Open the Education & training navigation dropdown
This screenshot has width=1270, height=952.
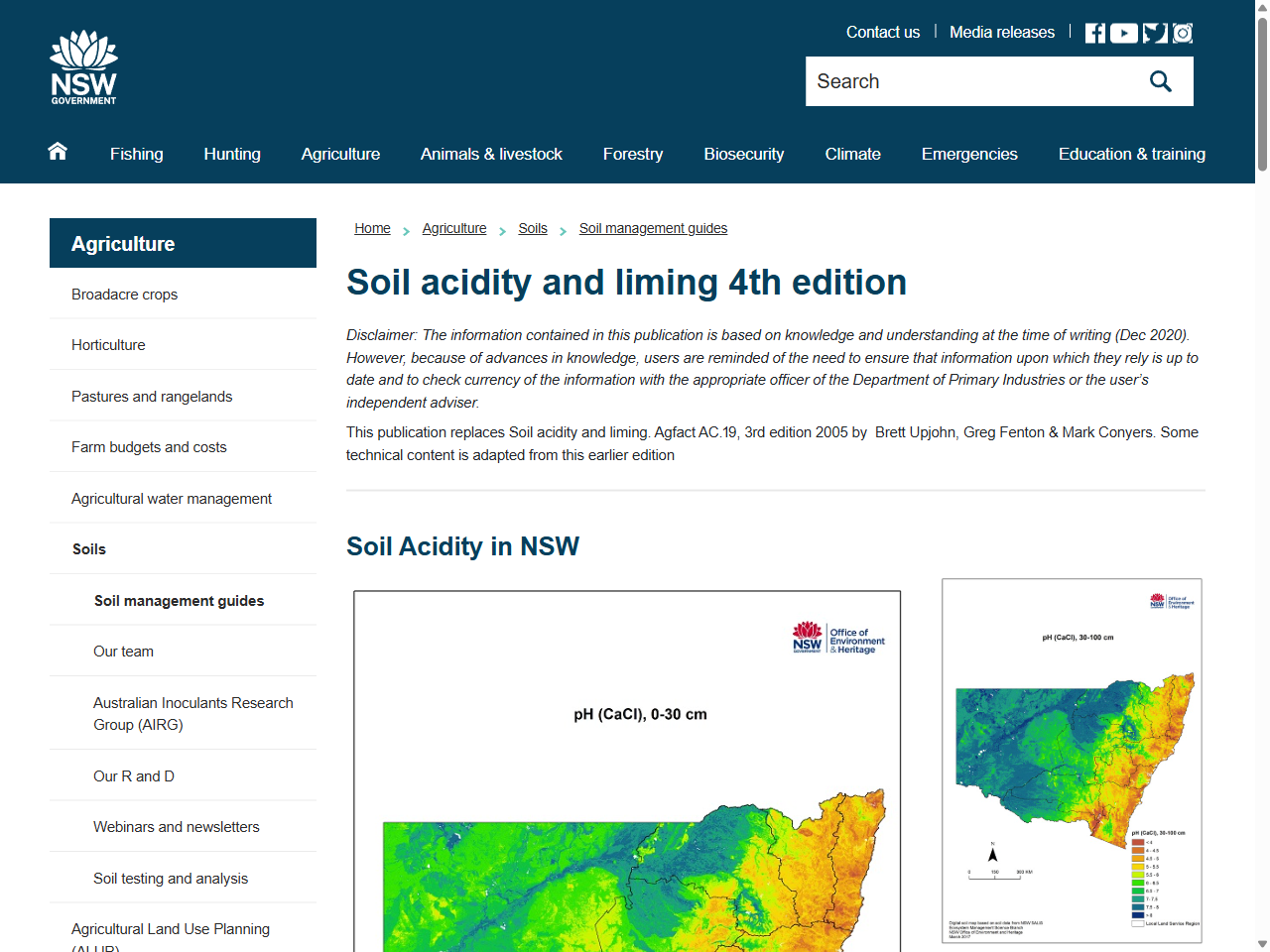tap(1132, 154)
